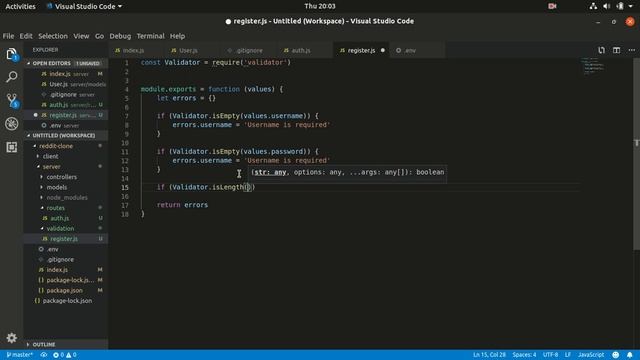Screen dimensions: 640x360
Task: Open the network icon in system tray
Action: [593, 6]
